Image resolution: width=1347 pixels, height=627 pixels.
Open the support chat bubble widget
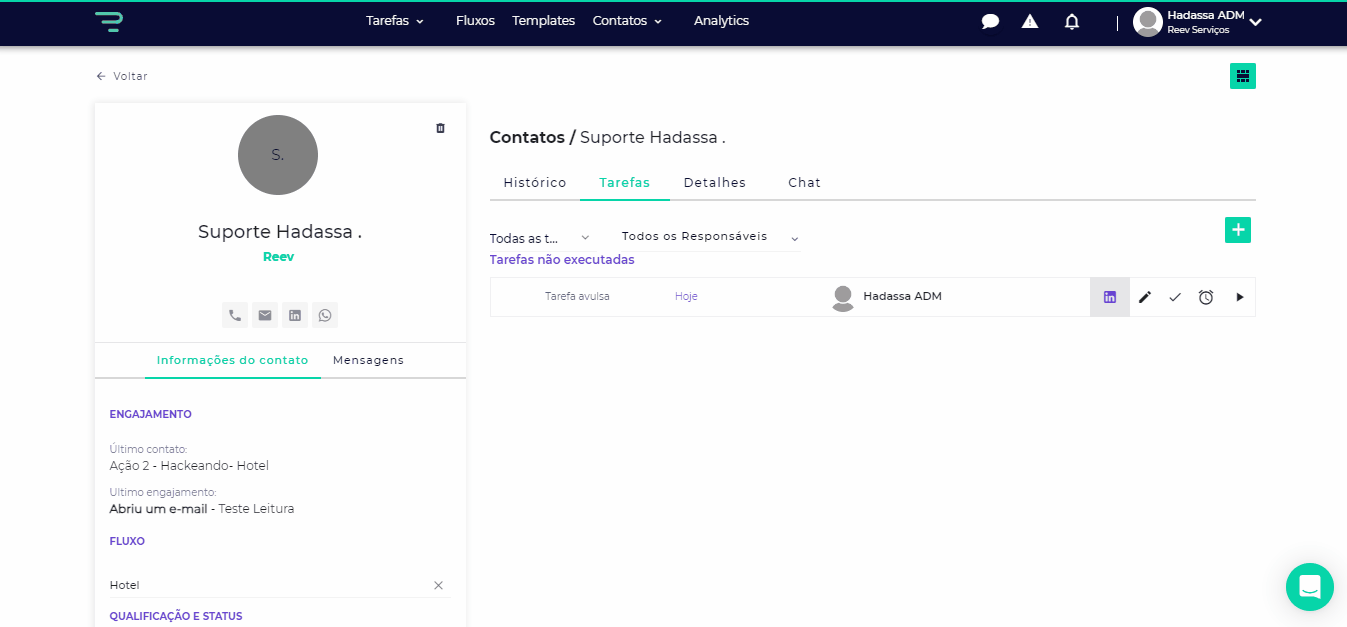1309,587
